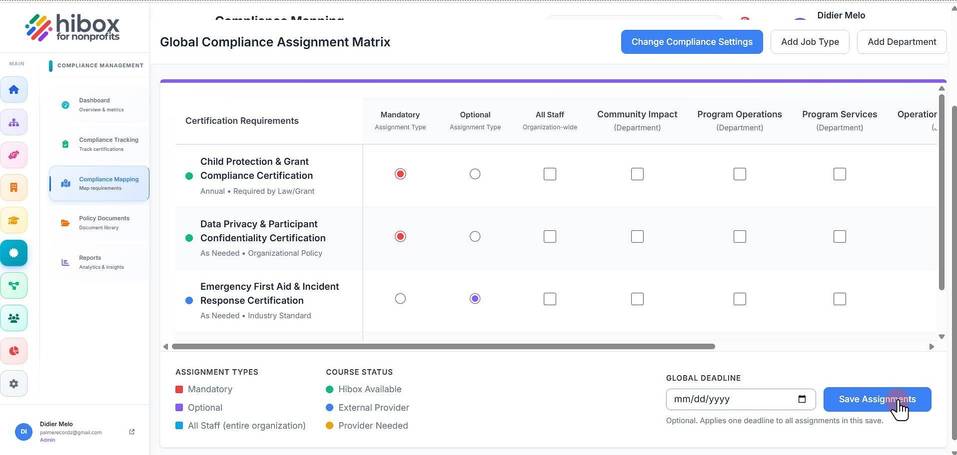Click the down arrow of the vertical scrollbar
957x455 pixels.
(x=942, y=337)
